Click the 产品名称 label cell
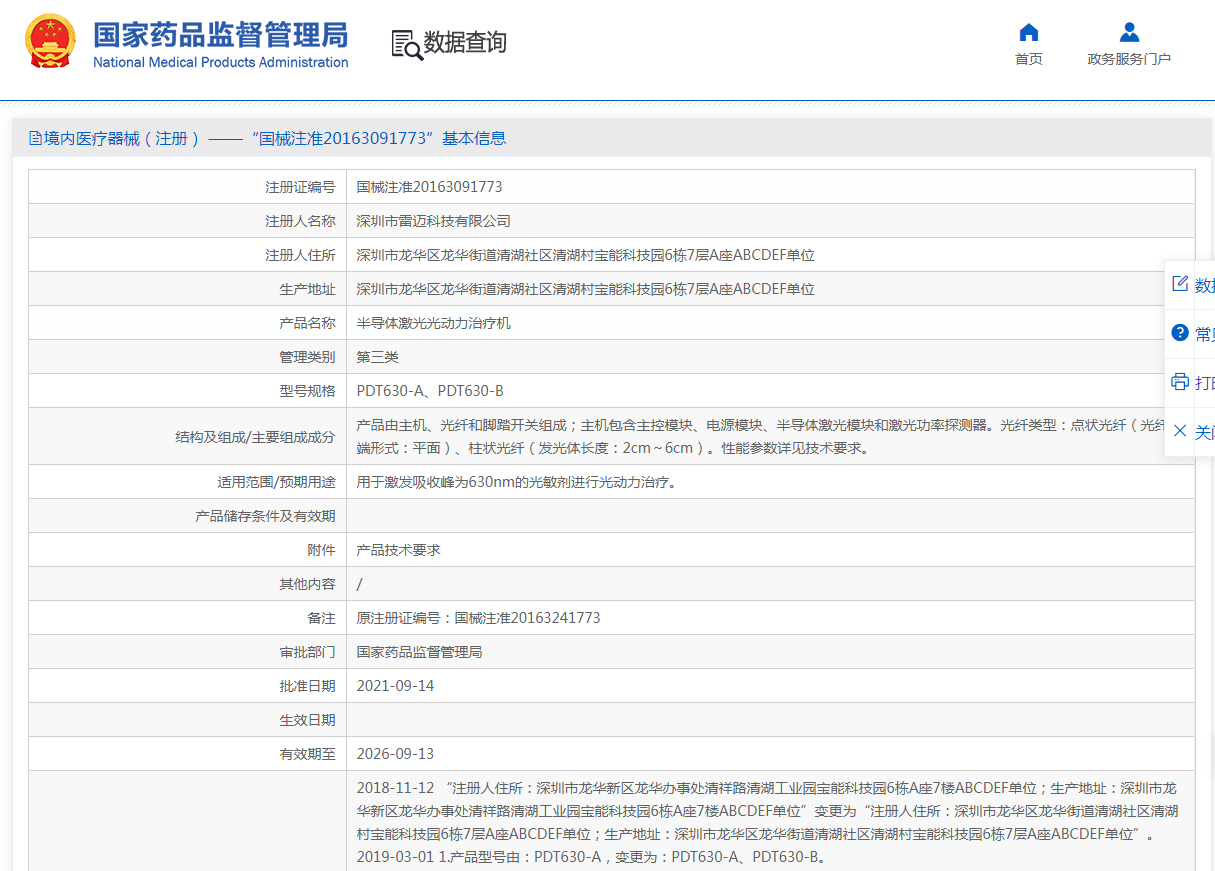1215x871 pixels. pos(187,323)
